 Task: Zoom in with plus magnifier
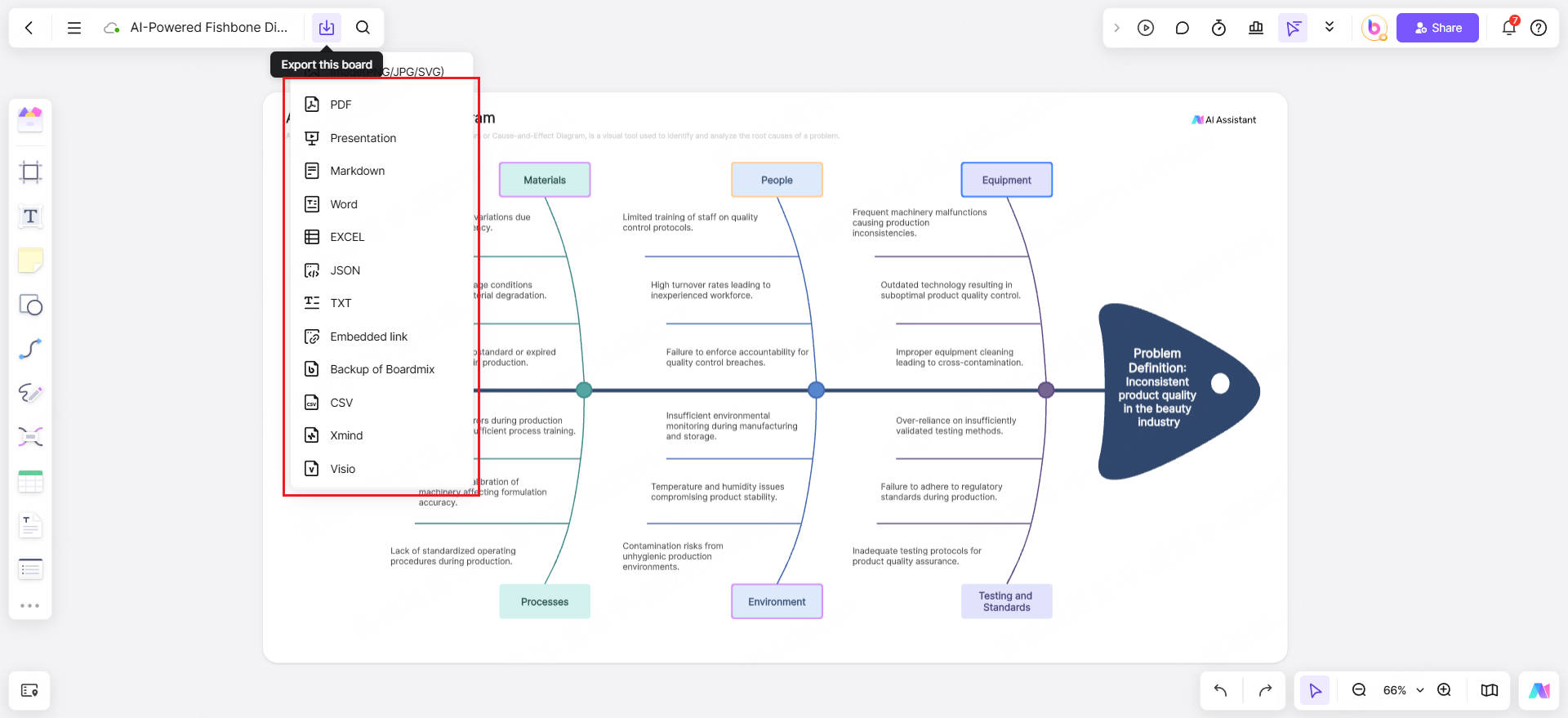pyautogui.click(x=1444, y=690)
